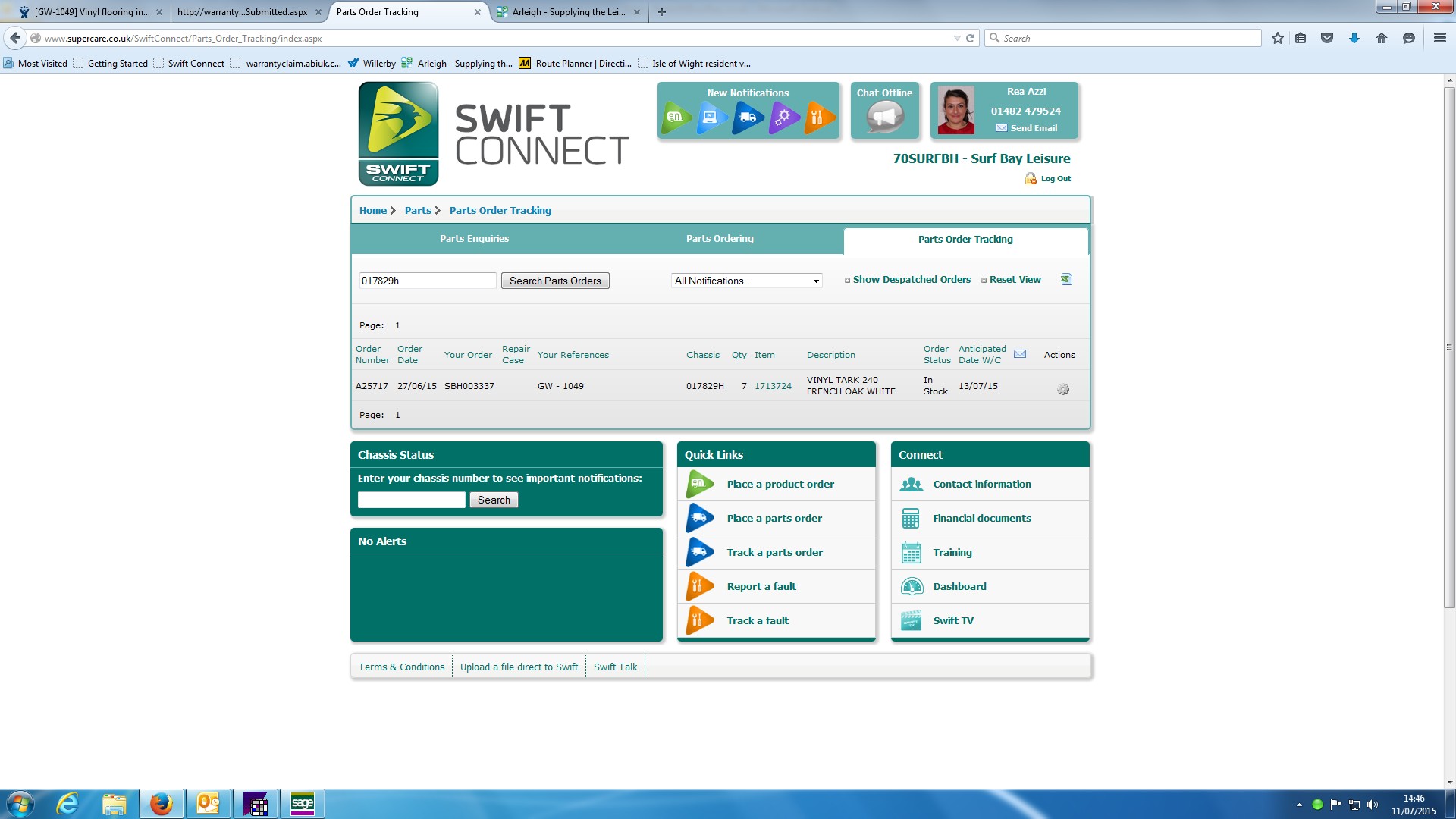Switch to the Parts Enquiries tab
The width and height of the screenshot is (1456, 819).
[474, 239]
